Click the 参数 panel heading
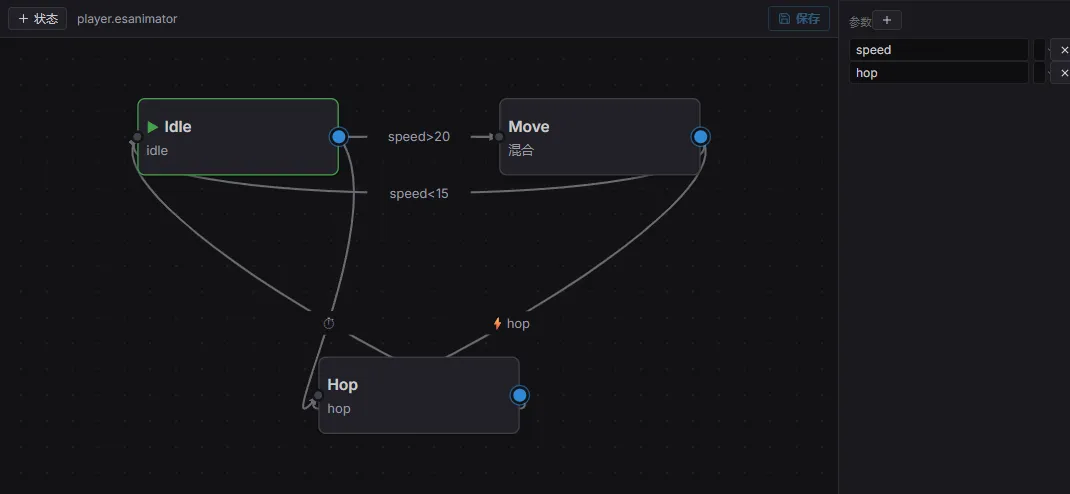1070x494 pixels. [x=860, y=22]
